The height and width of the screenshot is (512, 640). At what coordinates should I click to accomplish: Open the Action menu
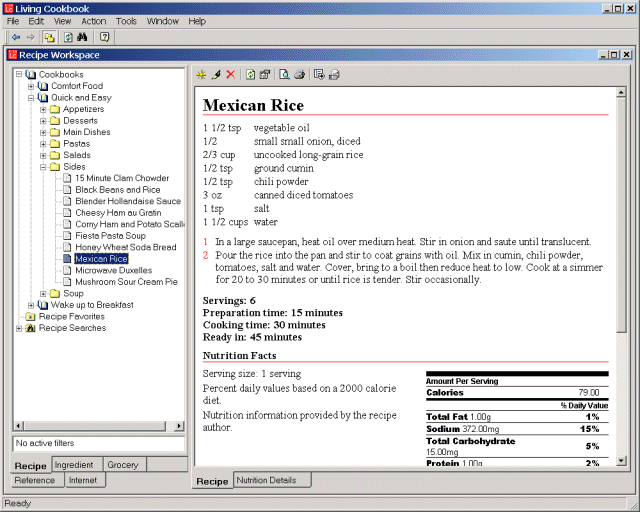click(93, 21)
